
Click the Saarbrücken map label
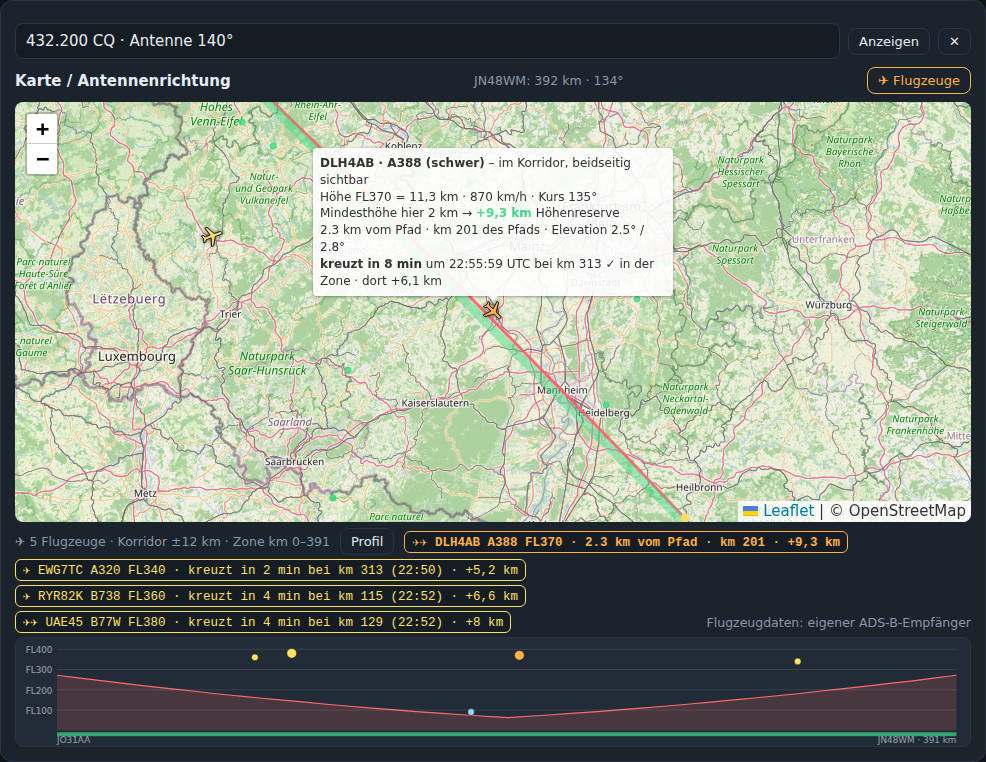point(294,461)
